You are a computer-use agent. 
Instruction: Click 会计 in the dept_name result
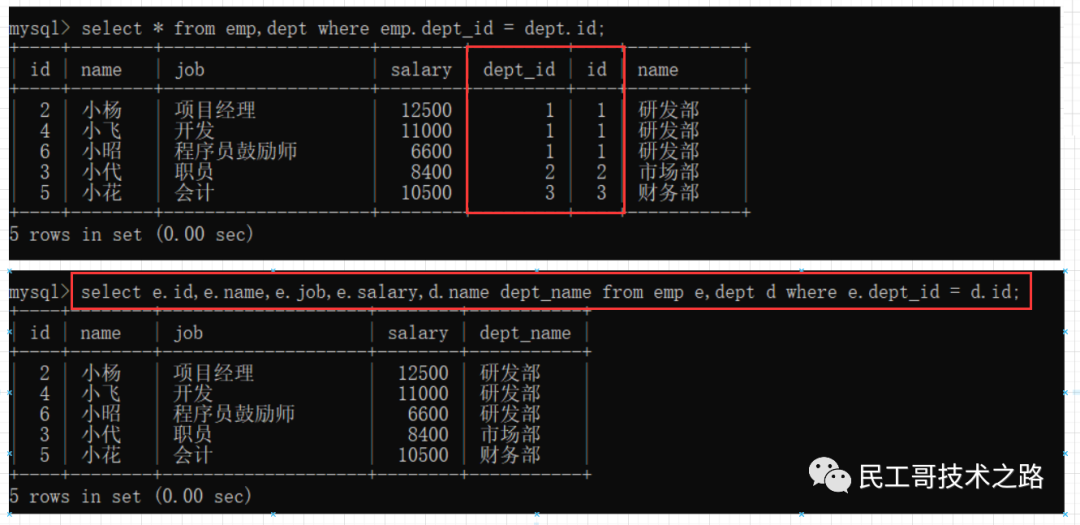point(192,455)
